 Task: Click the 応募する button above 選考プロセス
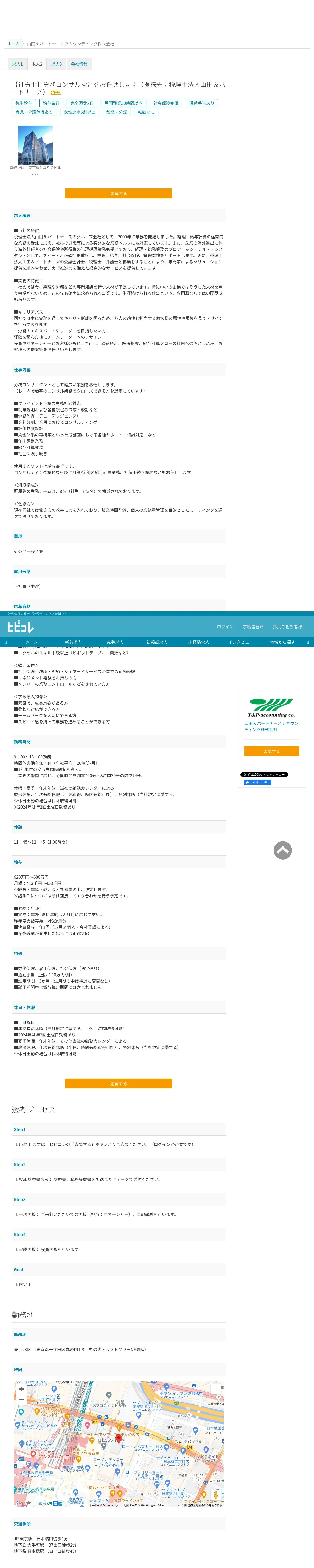118,1083
